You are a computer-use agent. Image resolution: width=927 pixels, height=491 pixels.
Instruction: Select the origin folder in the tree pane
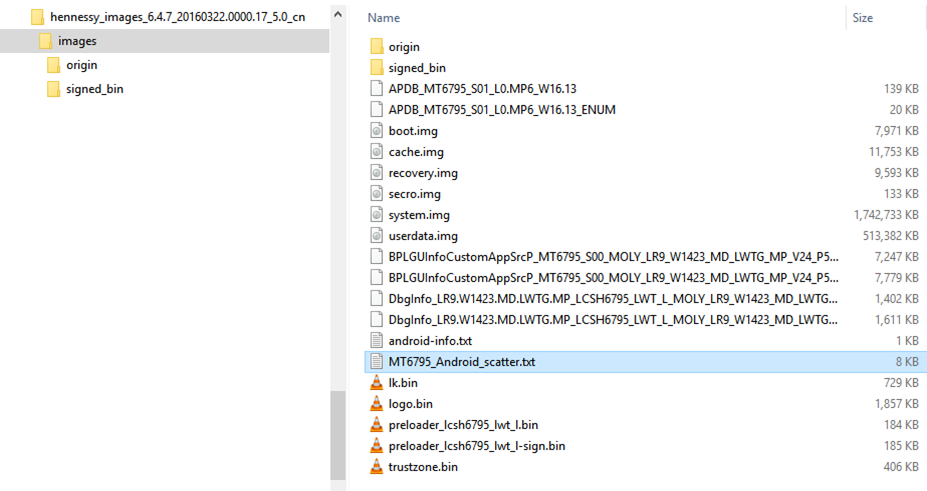coord(82,65)
